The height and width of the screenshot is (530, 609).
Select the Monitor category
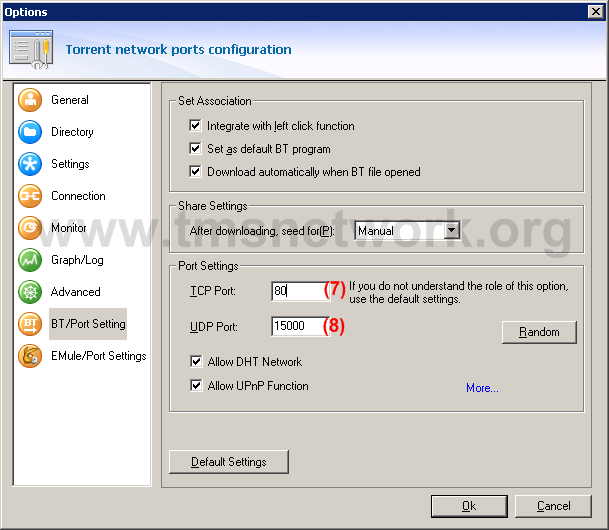[69, 228]
